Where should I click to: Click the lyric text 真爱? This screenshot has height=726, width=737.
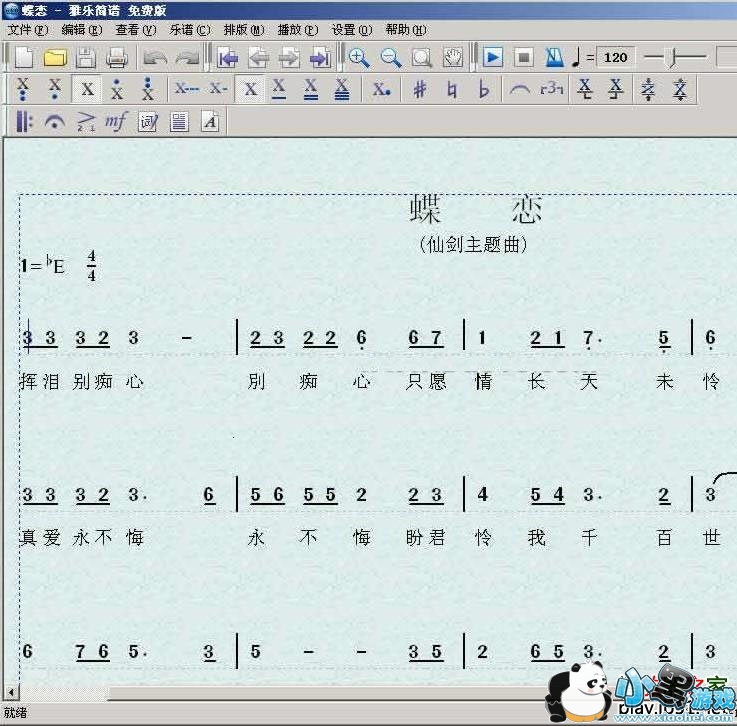(x=39, y=537)
